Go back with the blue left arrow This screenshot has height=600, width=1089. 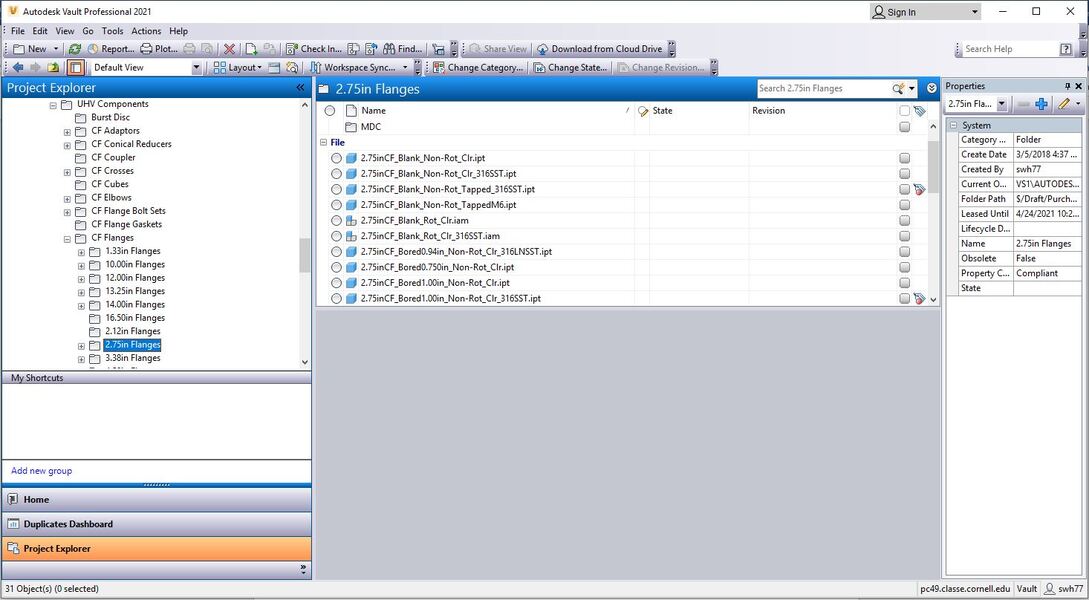coord(18,67)
